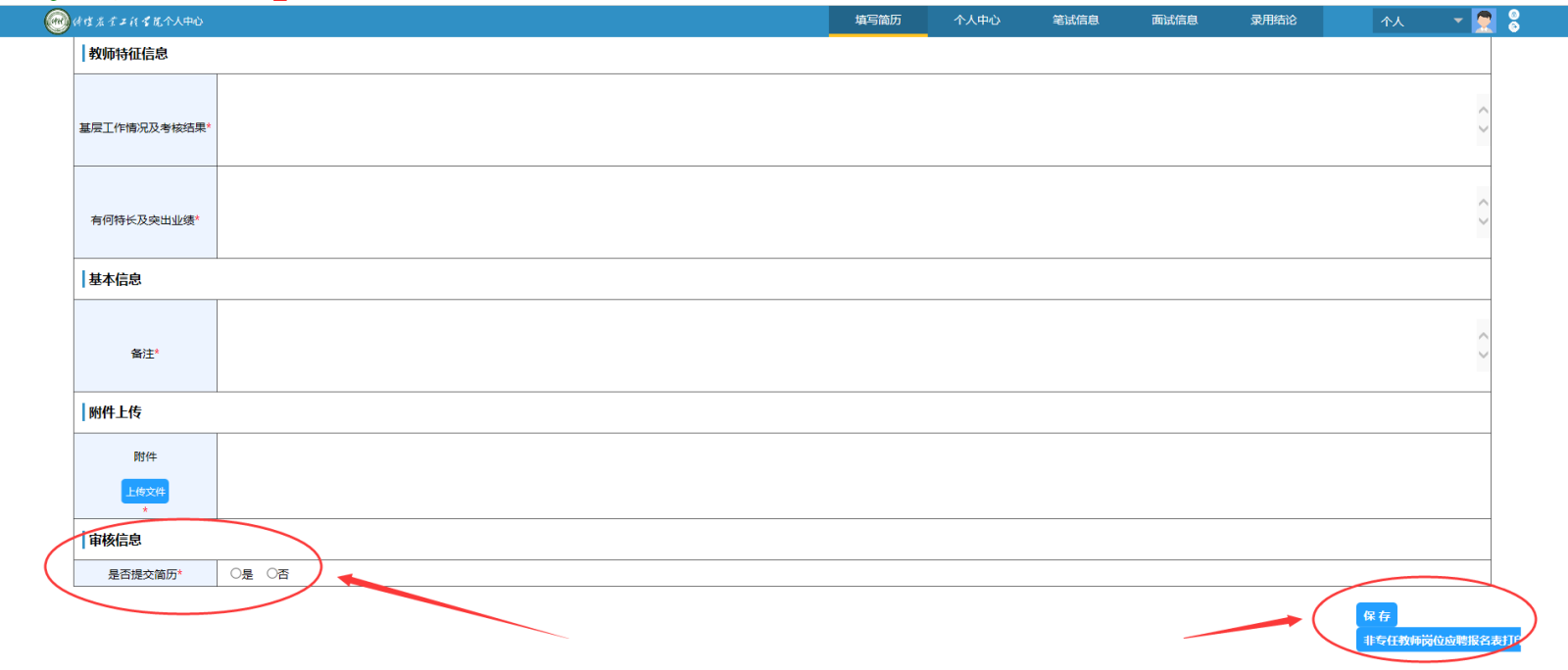
Task: Click the 非专任教师岗位应聘报名表打印 button
Action: (x=1439, y=641)
